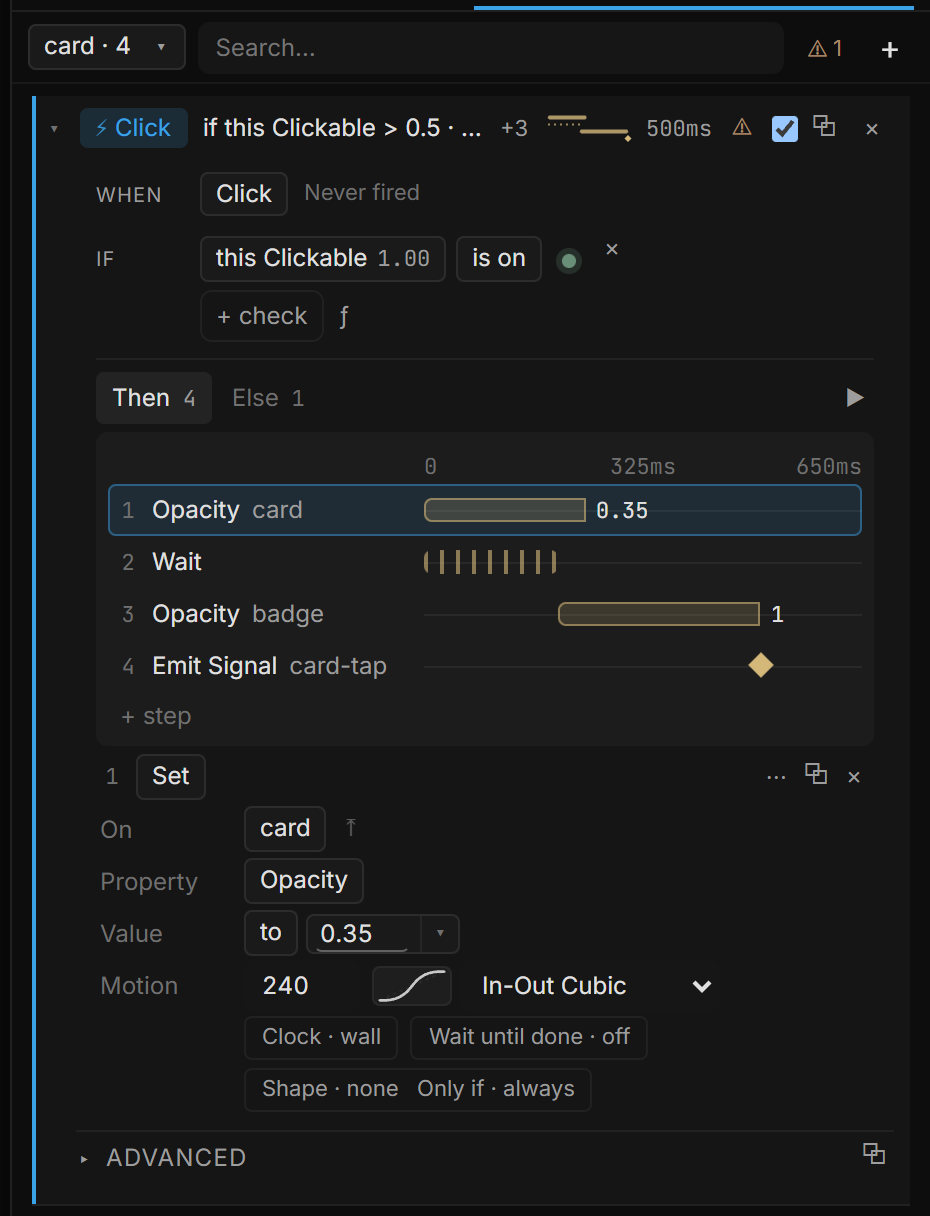The width and height of the screenshot is (930, 1216).
Task: Toggle the green condition status dot
Action: coord(569,261)
